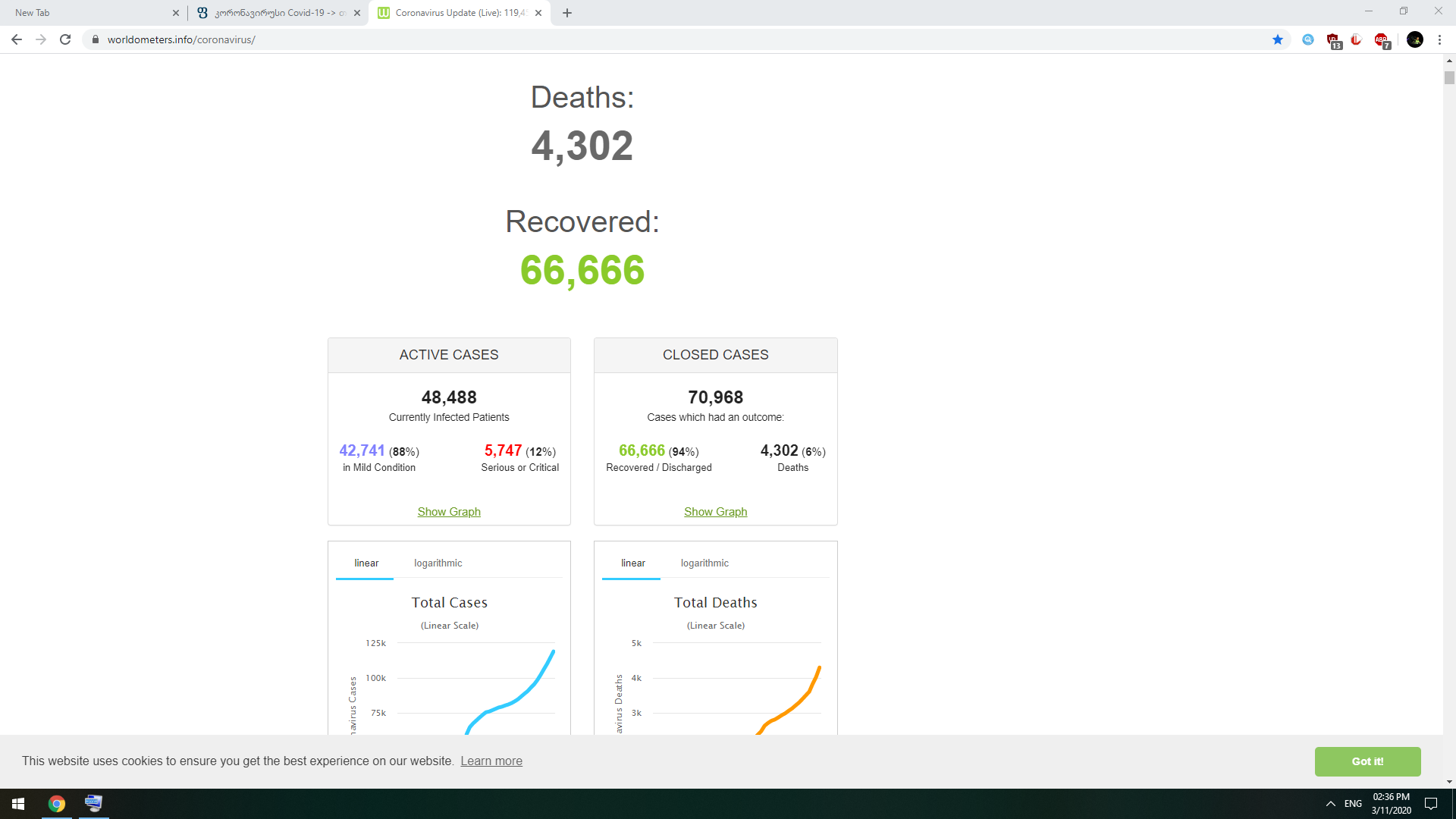Expand Active Cases with Show Graph
Screen dimensions: 1456x819
(x=449, y=512)
